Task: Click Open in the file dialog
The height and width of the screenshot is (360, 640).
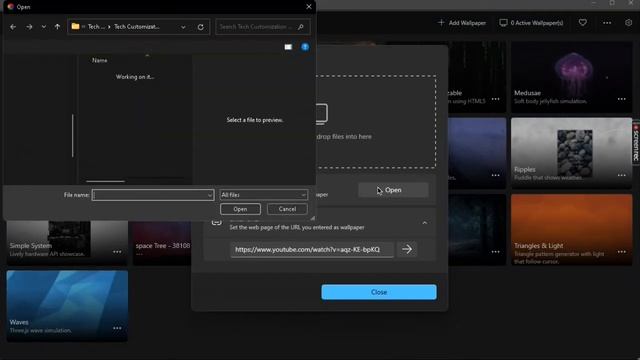Action: coord(240,209)
